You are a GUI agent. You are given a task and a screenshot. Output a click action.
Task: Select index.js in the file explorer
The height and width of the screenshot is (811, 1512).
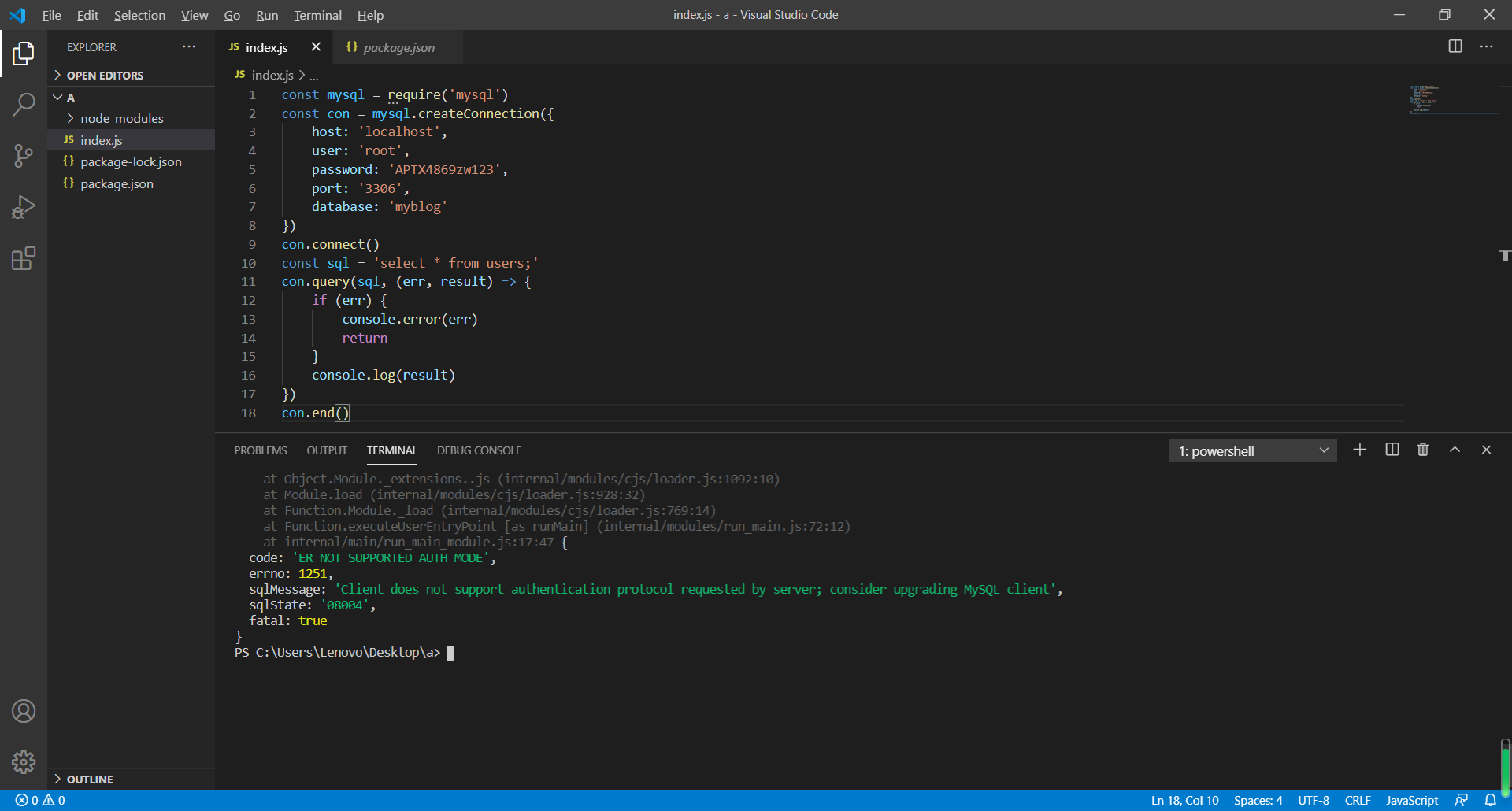tap(131, 140)
